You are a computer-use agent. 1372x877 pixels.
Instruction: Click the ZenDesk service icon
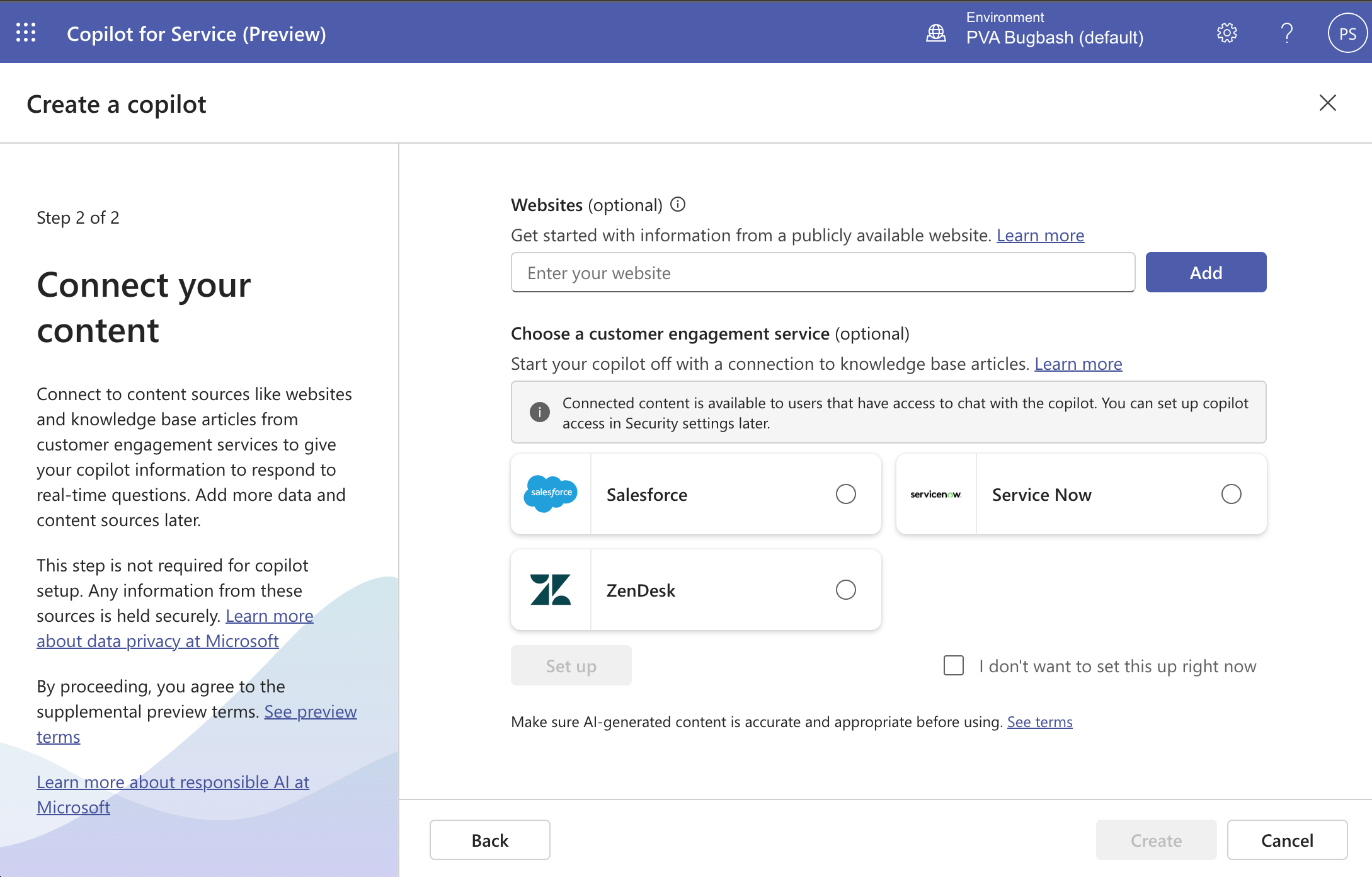tap(551, 590)
